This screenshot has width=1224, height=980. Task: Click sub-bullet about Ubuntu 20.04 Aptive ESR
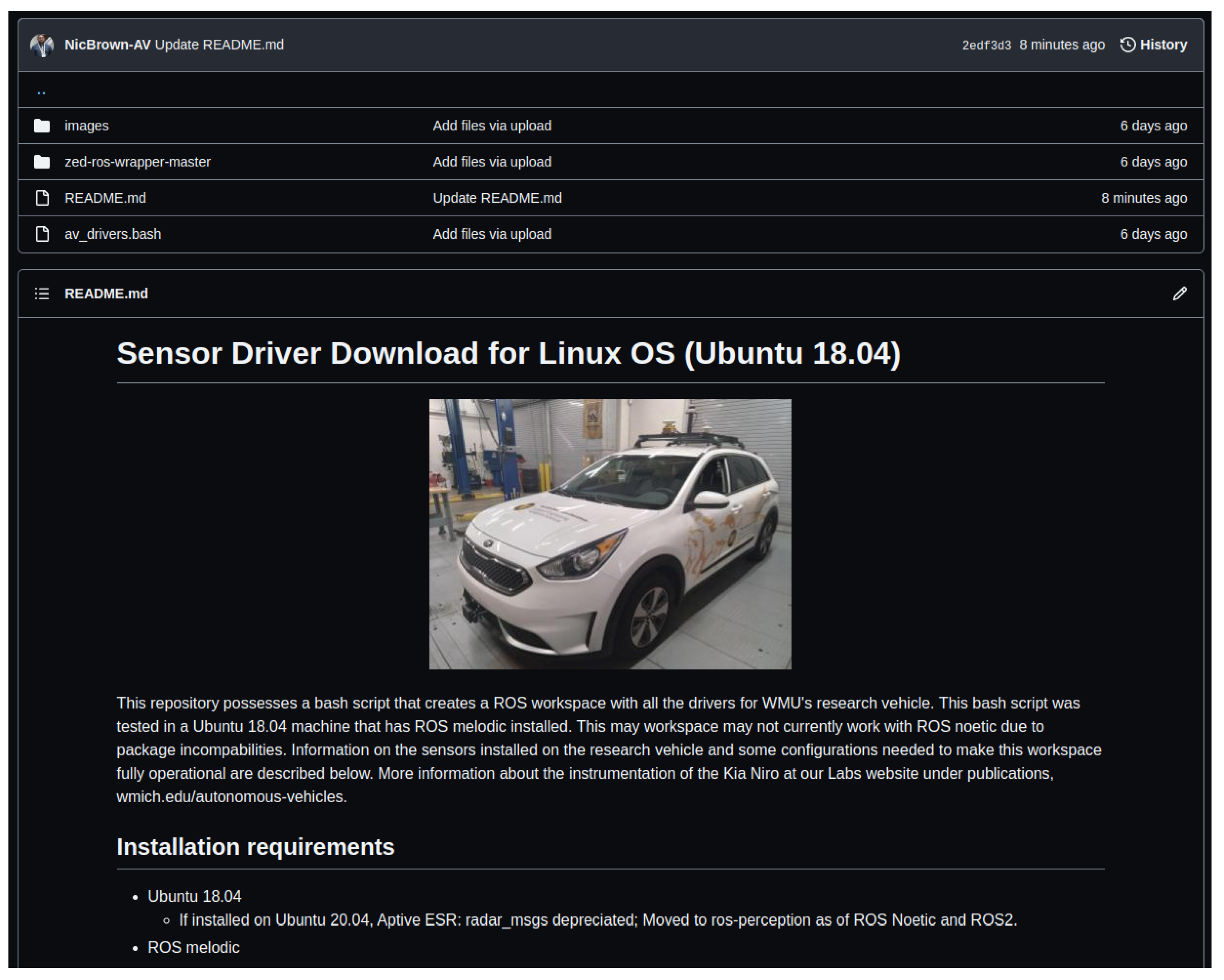[x=598, y=920]
